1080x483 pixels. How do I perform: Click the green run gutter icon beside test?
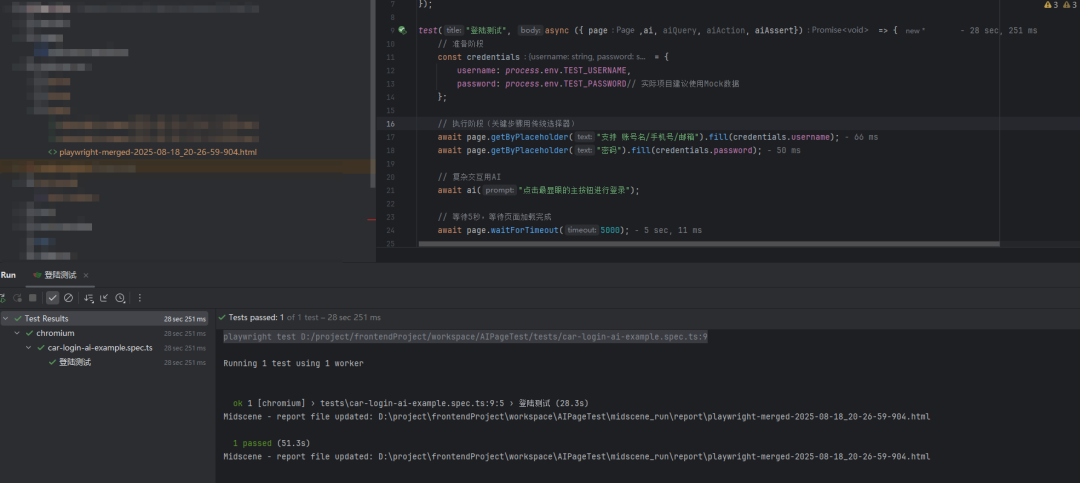[403, 30]
